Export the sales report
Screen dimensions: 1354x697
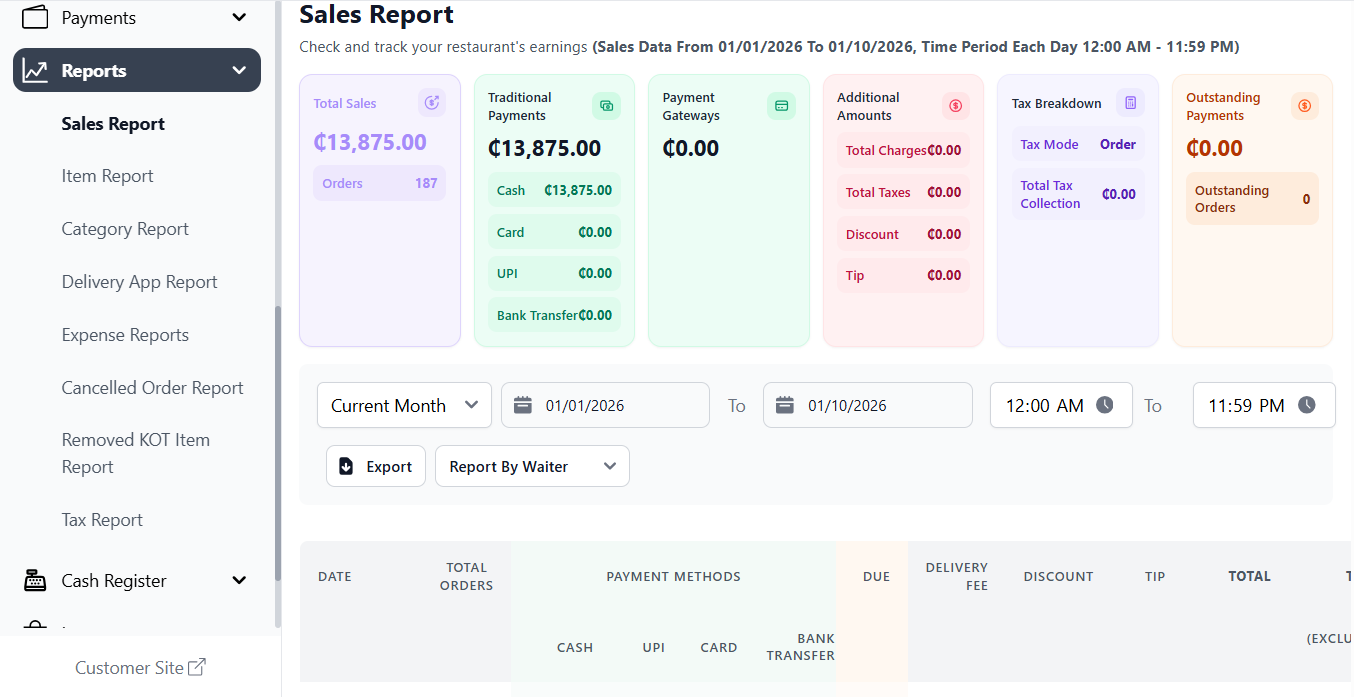click(376, 467)
